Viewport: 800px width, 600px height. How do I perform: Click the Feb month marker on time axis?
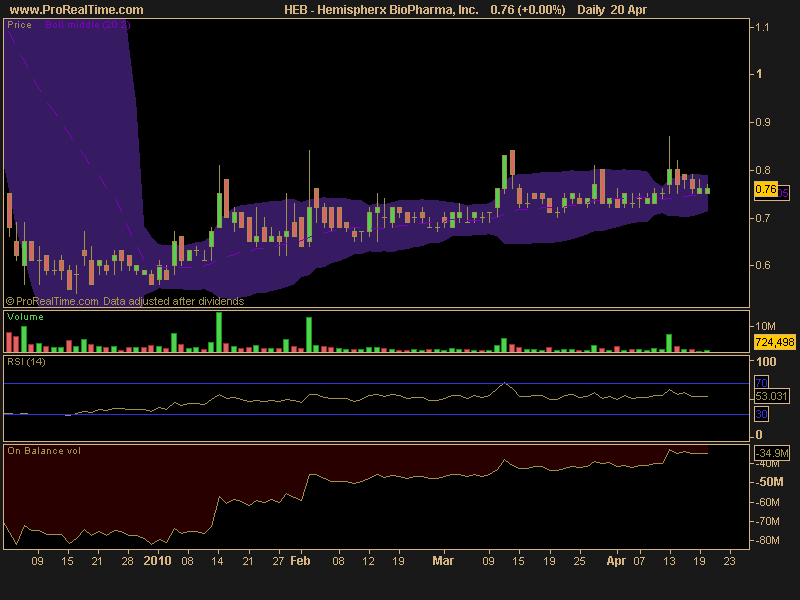[x=300, y=561]
